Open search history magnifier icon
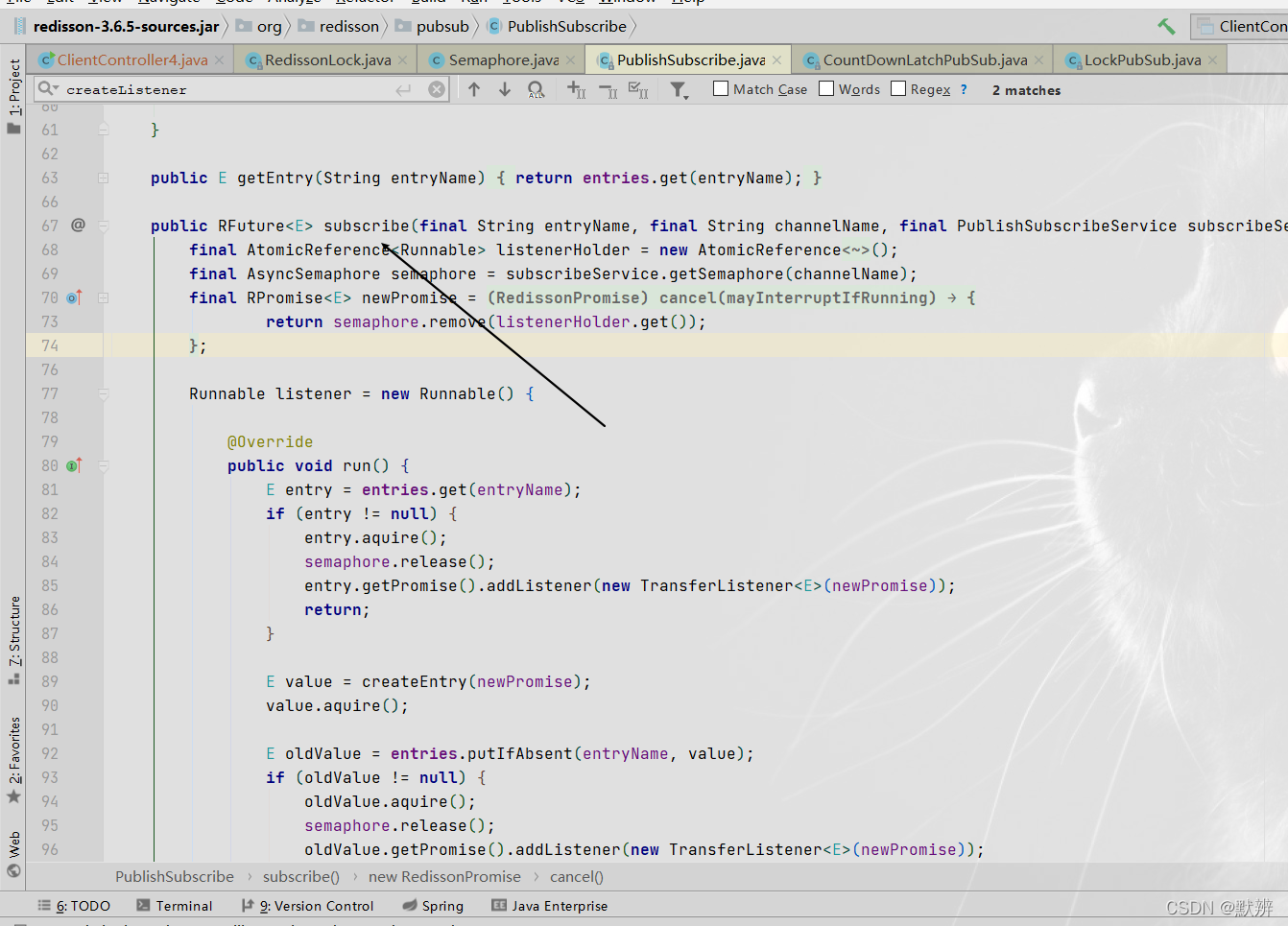 [x=49, y=88]
